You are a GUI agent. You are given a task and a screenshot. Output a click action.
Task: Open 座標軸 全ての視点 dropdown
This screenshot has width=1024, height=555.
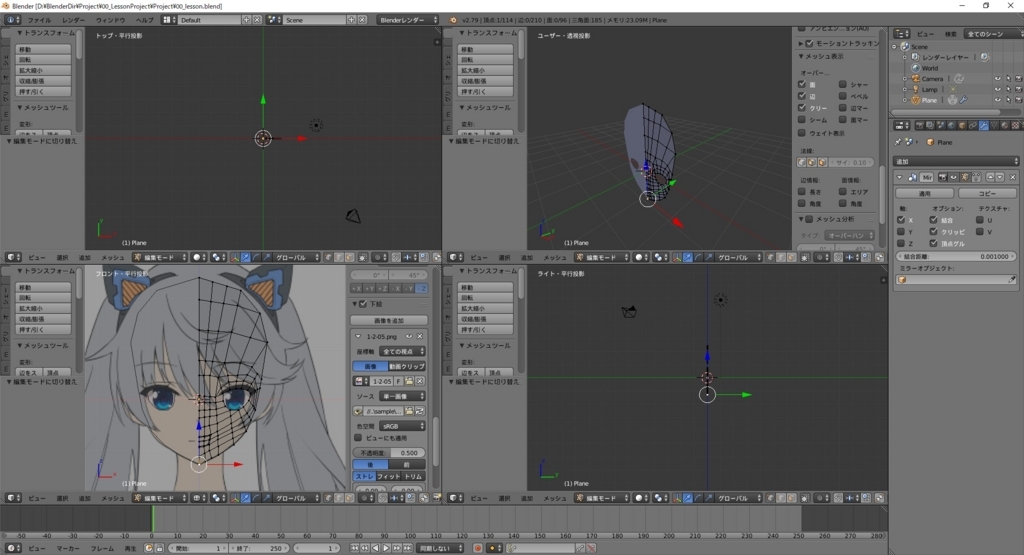[x=402, y=351]
